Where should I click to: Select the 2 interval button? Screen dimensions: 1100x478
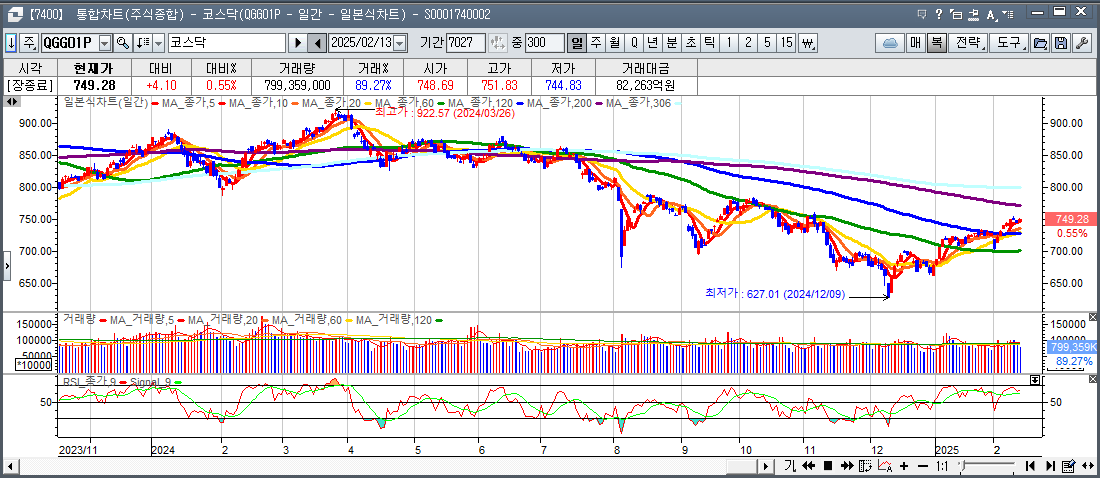point(748,43)
